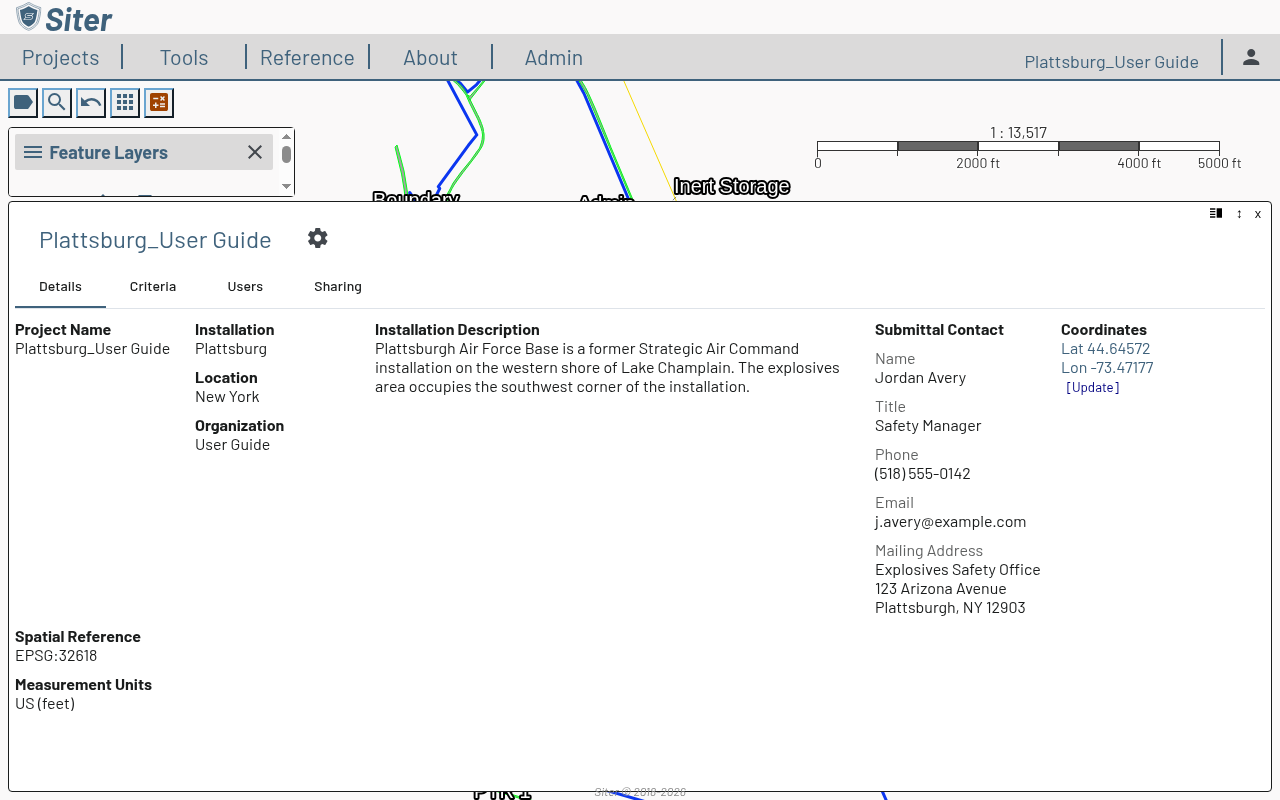
Task: Click Plattsburg_User Guide in the top navigation bar
Action: click(x=1112, y=62)
